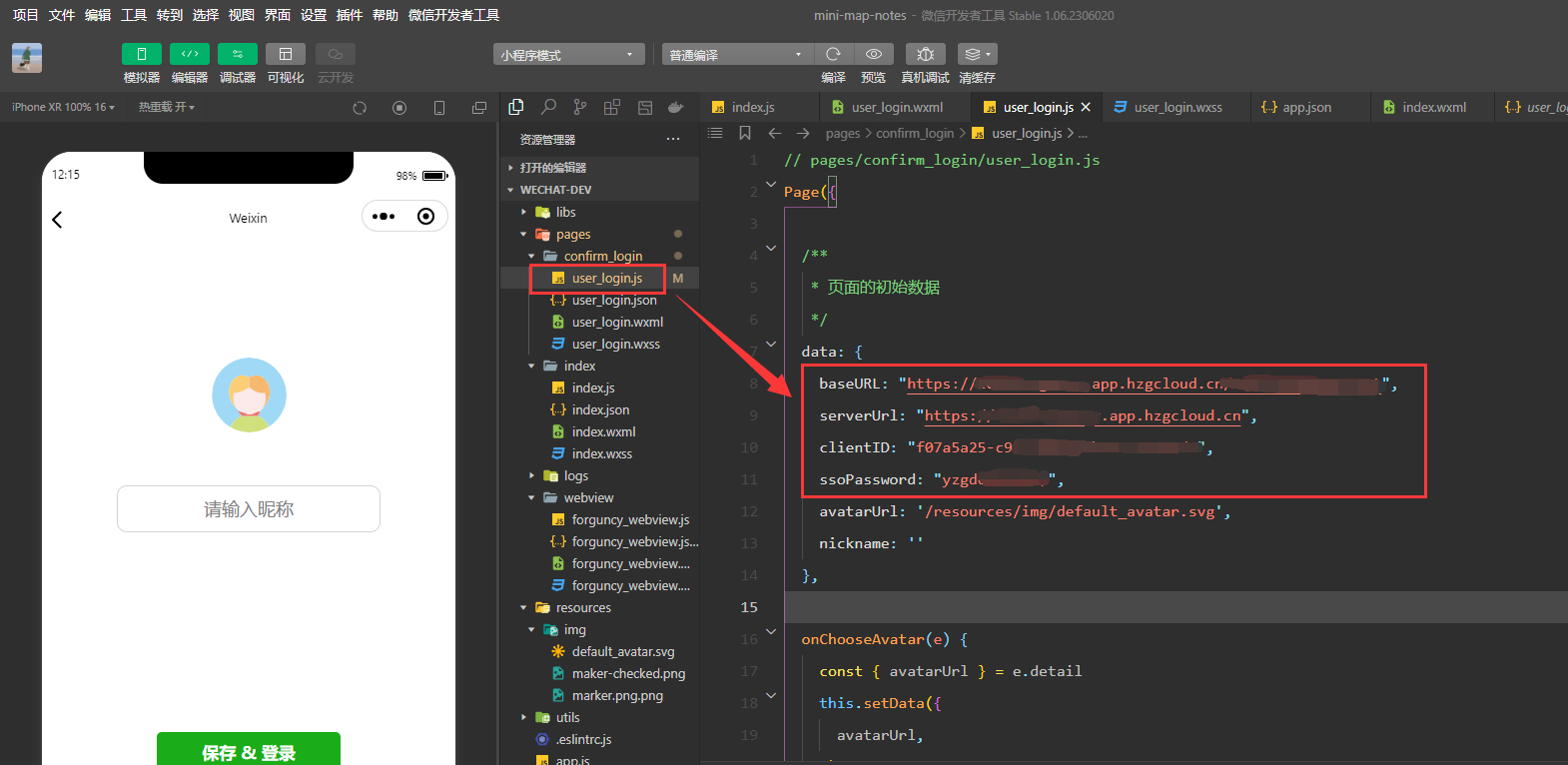Switch to the index.wxml tab
This screenshot has width=1568, height=765.
(1432, 107)
